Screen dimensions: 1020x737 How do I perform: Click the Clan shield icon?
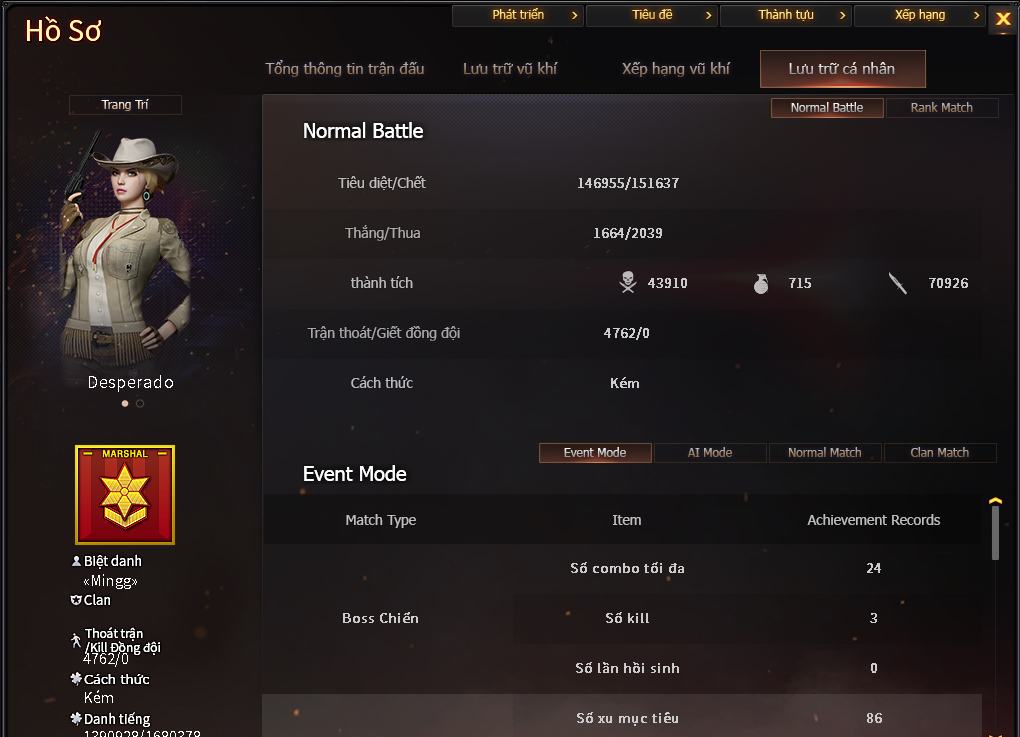[76, 600]
